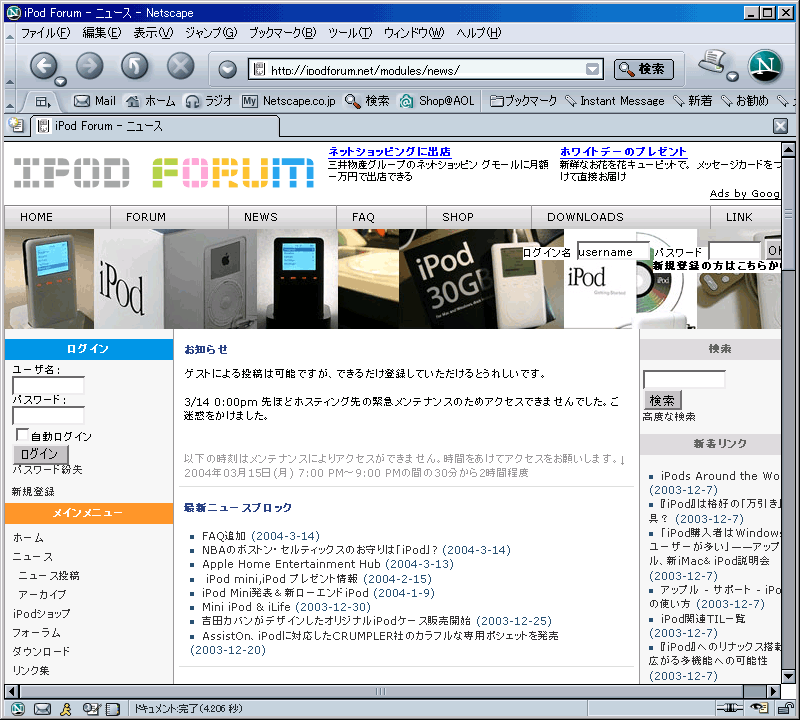The image size is (800, 720).
Task: Click the vertical scrollbar down arrow
Action: coord(788,677)
